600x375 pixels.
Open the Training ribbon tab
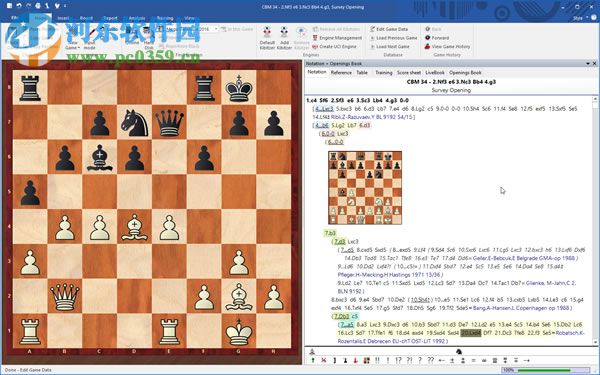(x=165, y=18)
